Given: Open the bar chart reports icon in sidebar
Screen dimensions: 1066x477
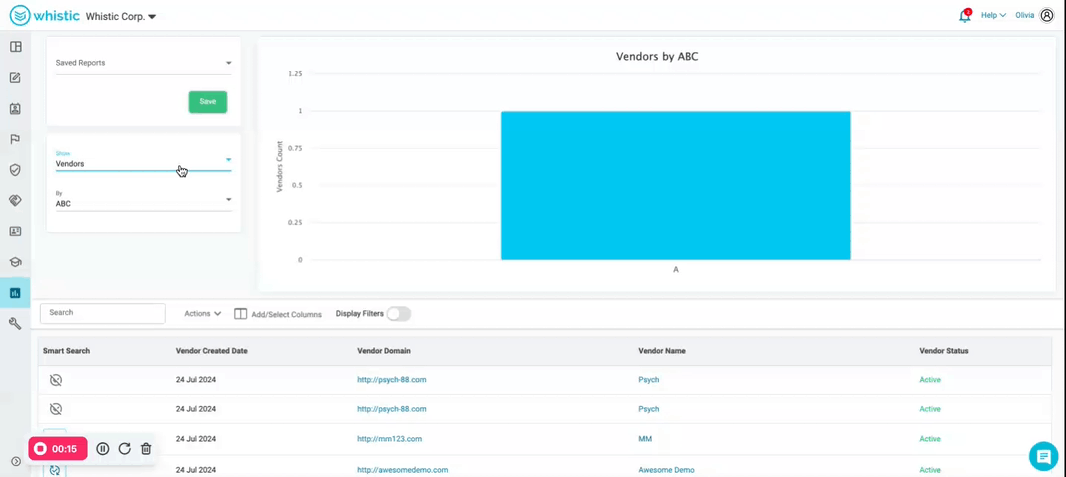Looking at the screenshot, I should pyautogui.click(x=15, y=293).
